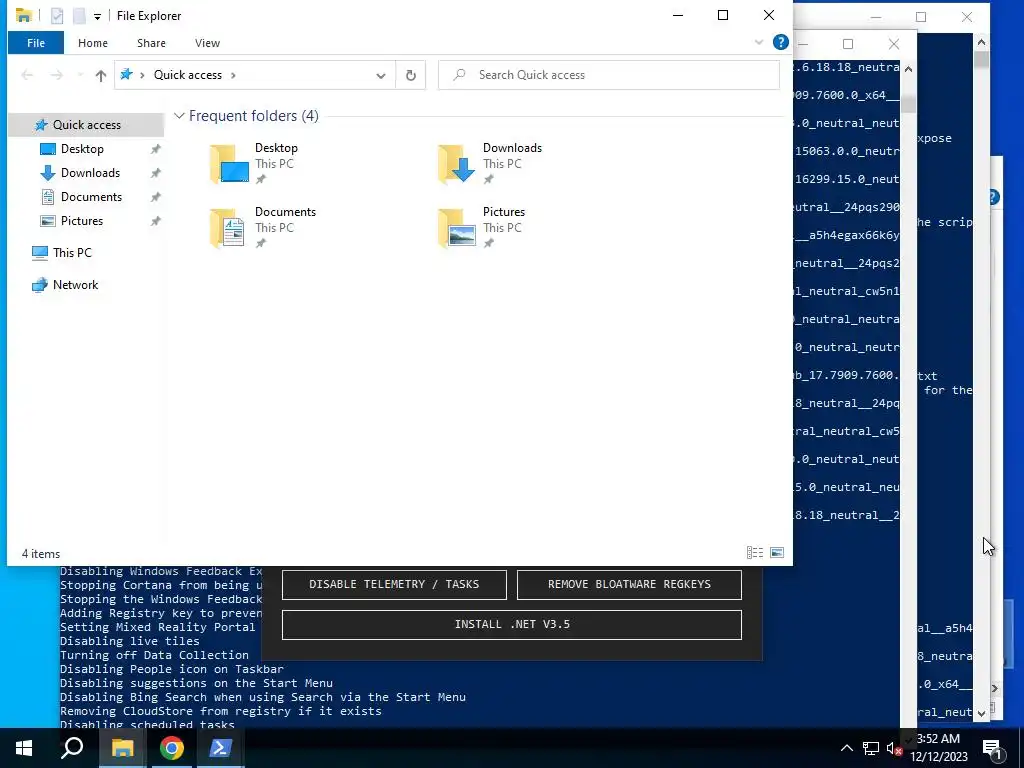Expand the chevron after Quick access breadcrumb

(233, 75)
